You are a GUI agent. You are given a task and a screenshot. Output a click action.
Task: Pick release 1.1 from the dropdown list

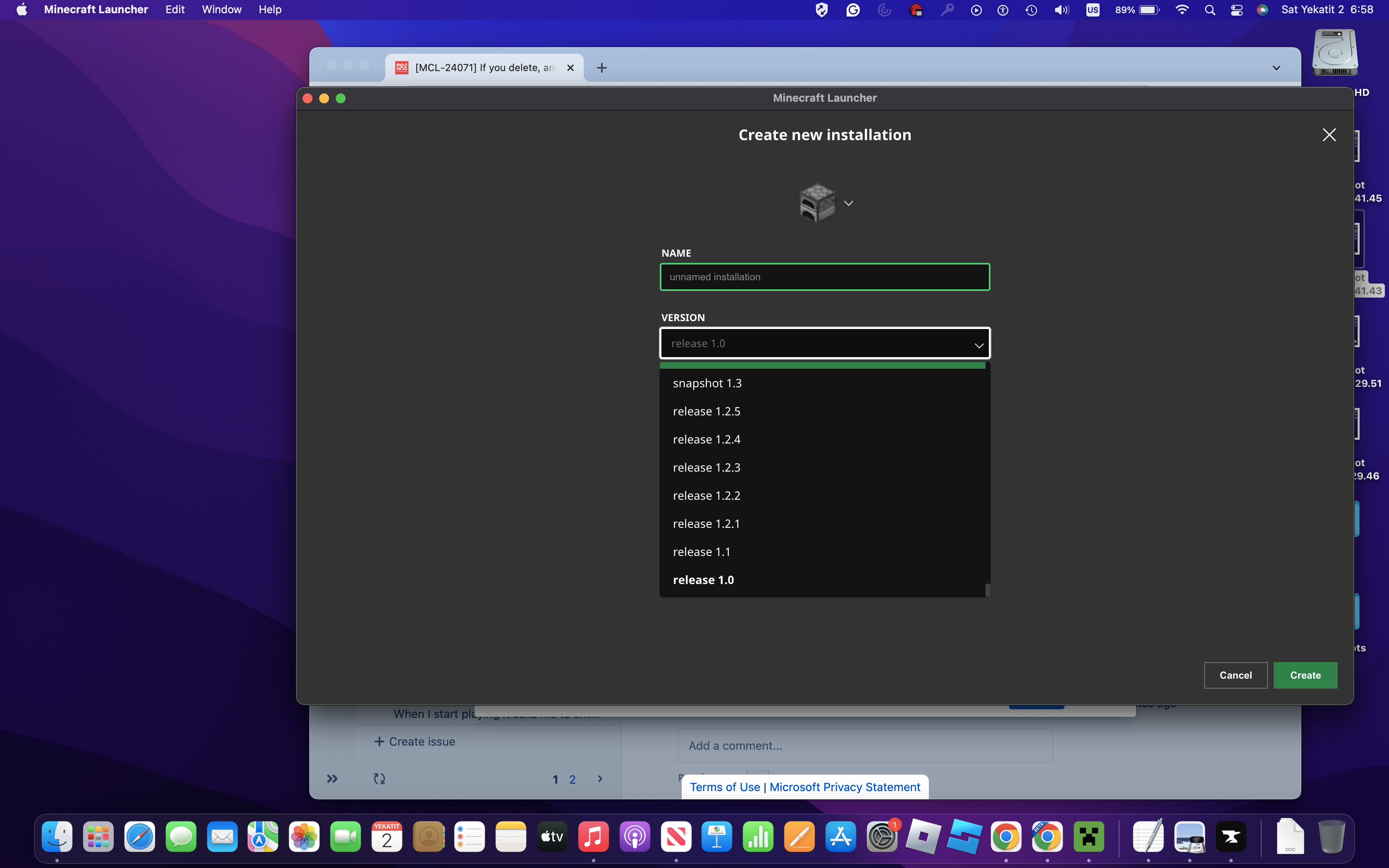click(702, 552)
